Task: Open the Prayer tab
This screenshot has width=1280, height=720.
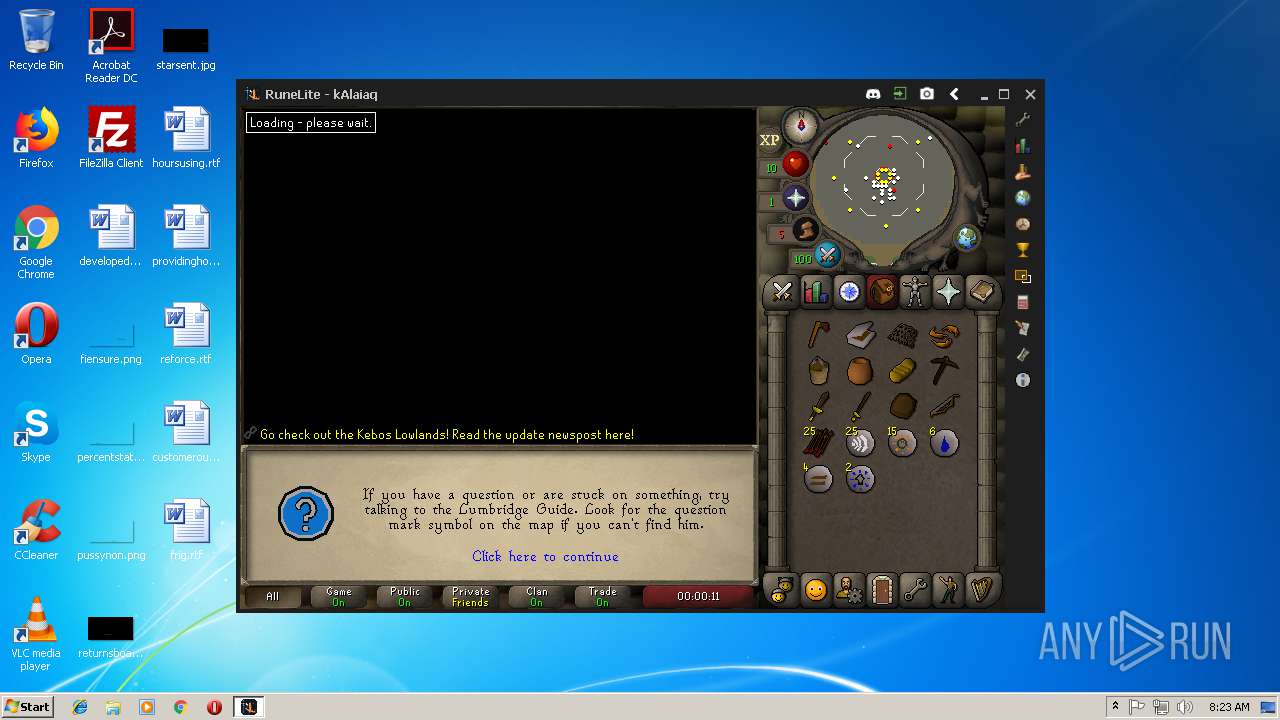Action: (948, 292)
